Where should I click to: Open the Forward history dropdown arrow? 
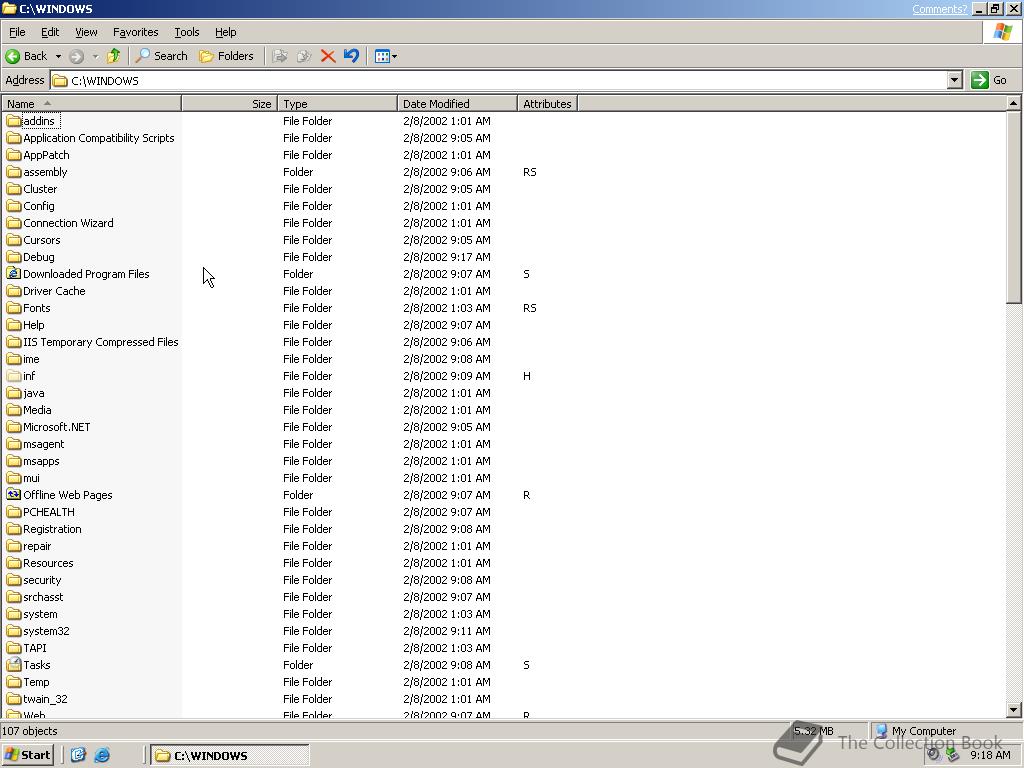tap(95, 56)
